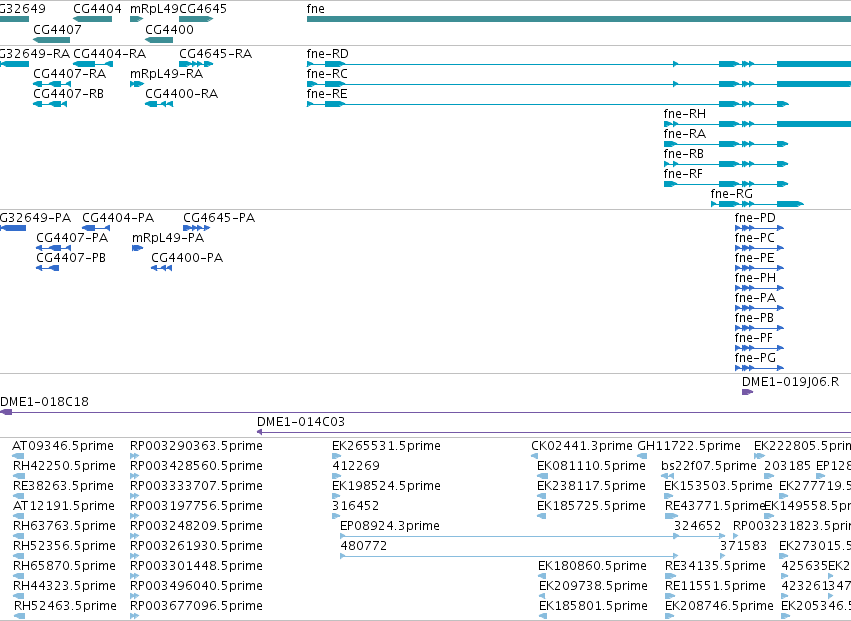Click the fne gene span bar
This screenshot has width=851, height=621.
point(579,19)
